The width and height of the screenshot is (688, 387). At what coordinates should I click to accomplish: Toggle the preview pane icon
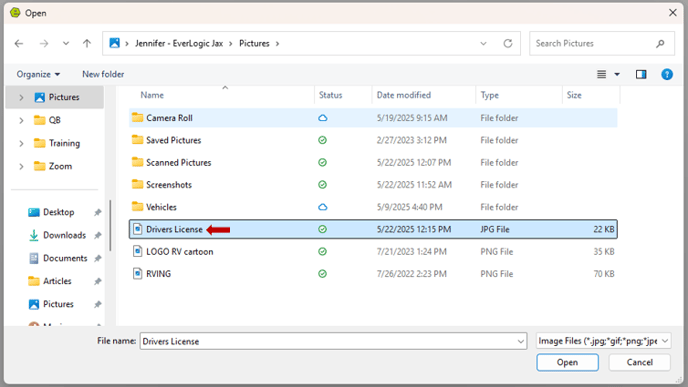click(641, 75)
